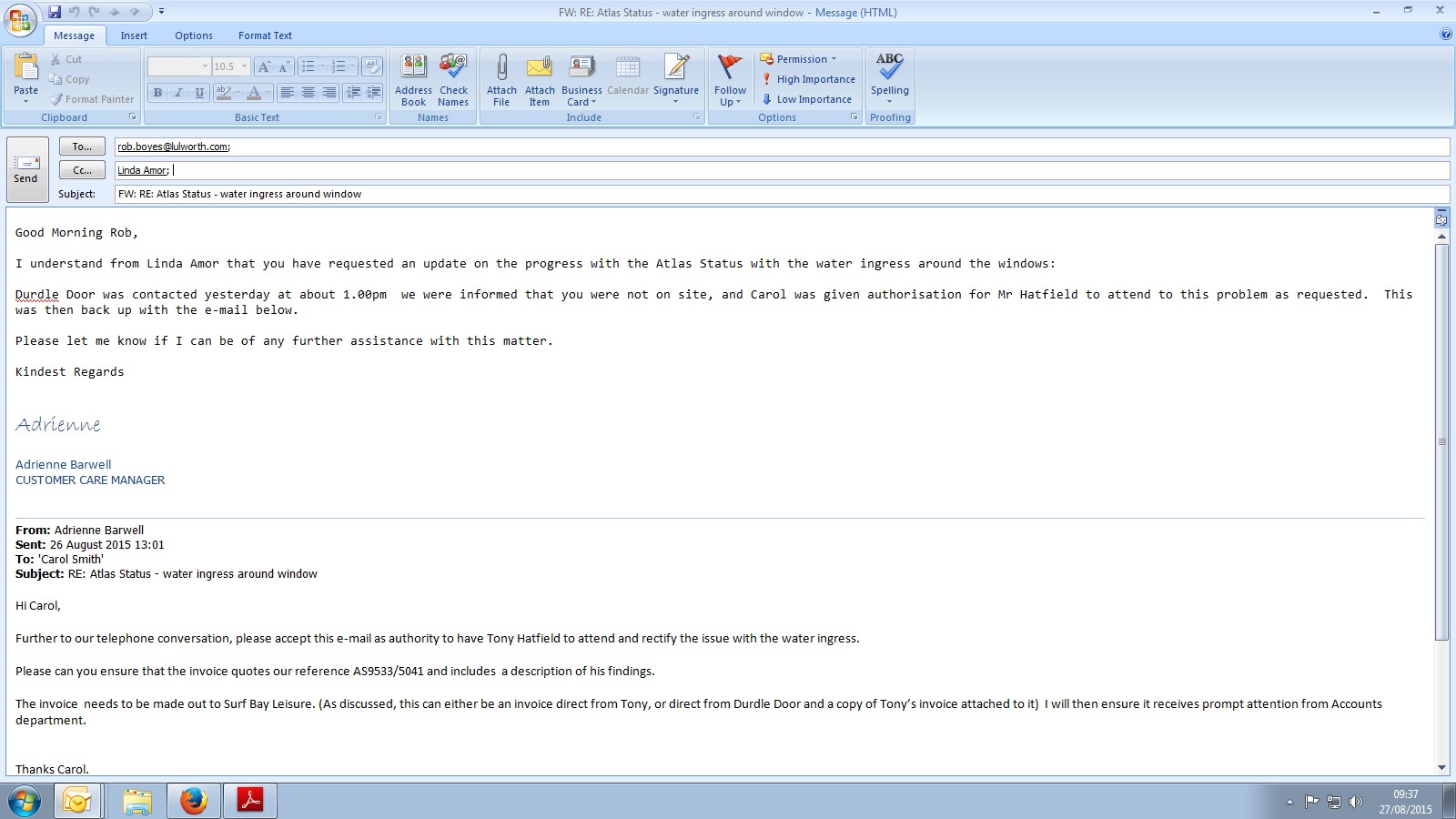Launch Firefox from the taskbar
Image resolution: width=1456 pixels, height=819 pixels.
(193, 802)
